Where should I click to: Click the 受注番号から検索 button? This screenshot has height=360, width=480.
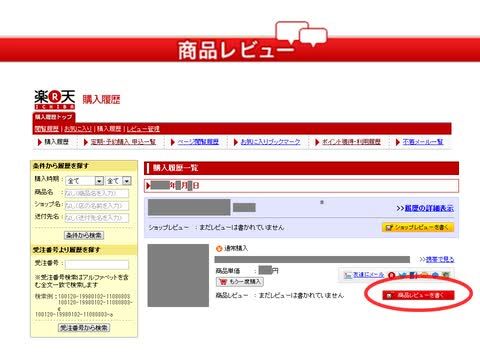[84, 328]
